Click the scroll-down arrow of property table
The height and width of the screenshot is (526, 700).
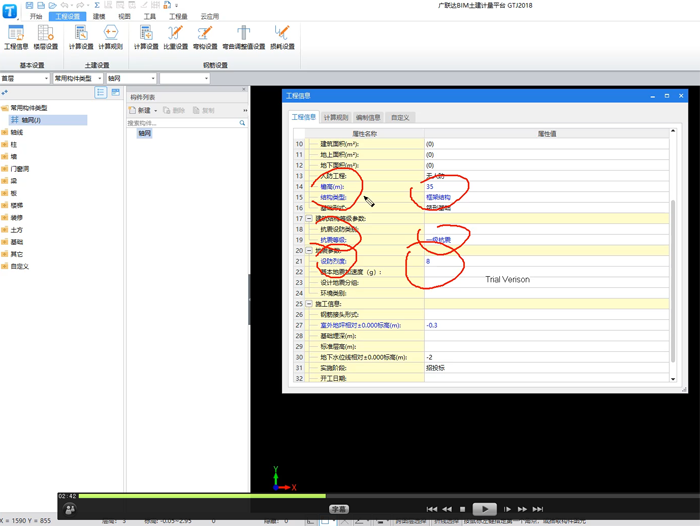pyautogui.click(x=673, y=379)
